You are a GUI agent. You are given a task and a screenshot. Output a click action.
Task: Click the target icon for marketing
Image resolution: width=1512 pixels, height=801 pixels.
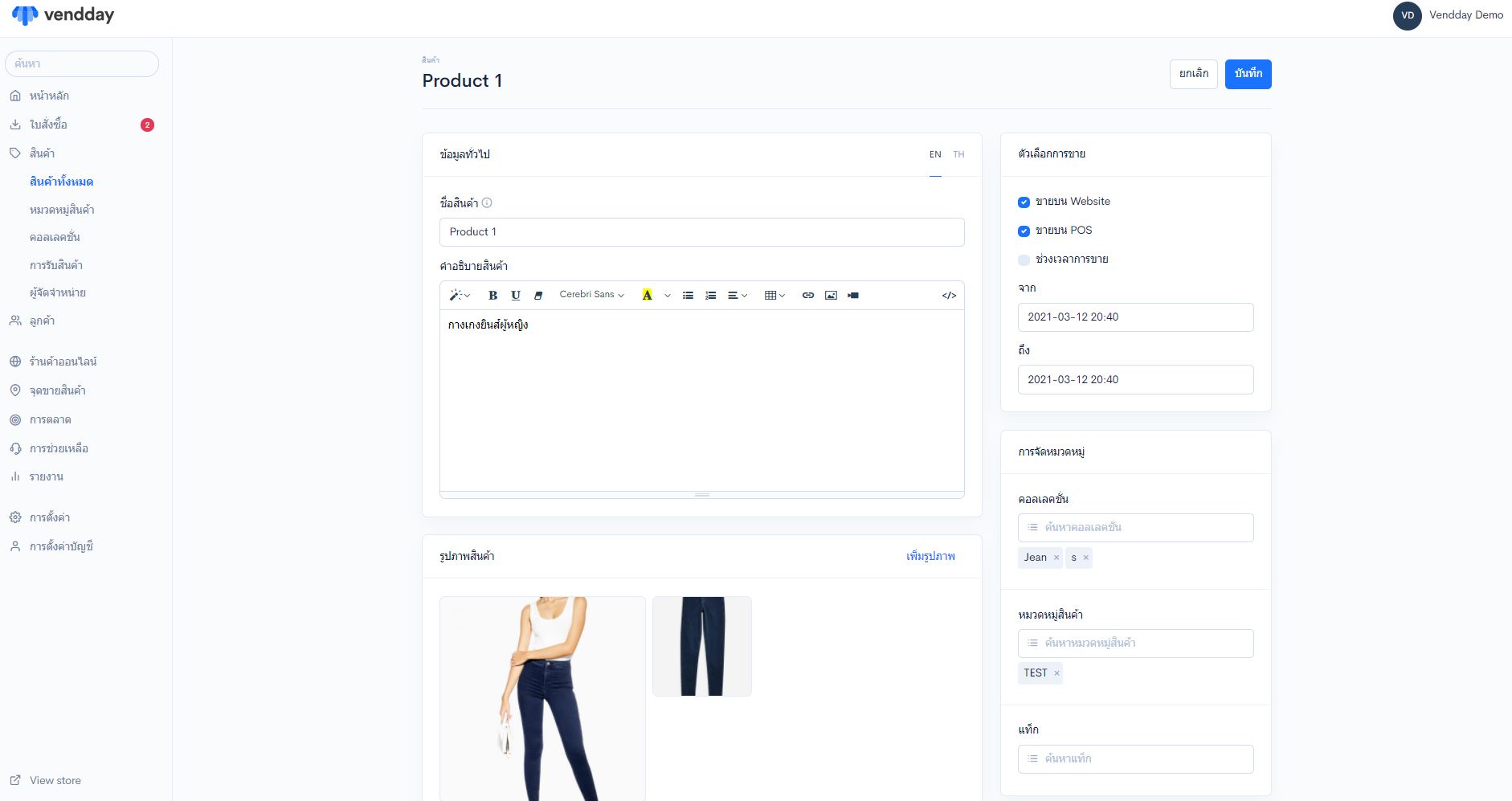(15, 419)
